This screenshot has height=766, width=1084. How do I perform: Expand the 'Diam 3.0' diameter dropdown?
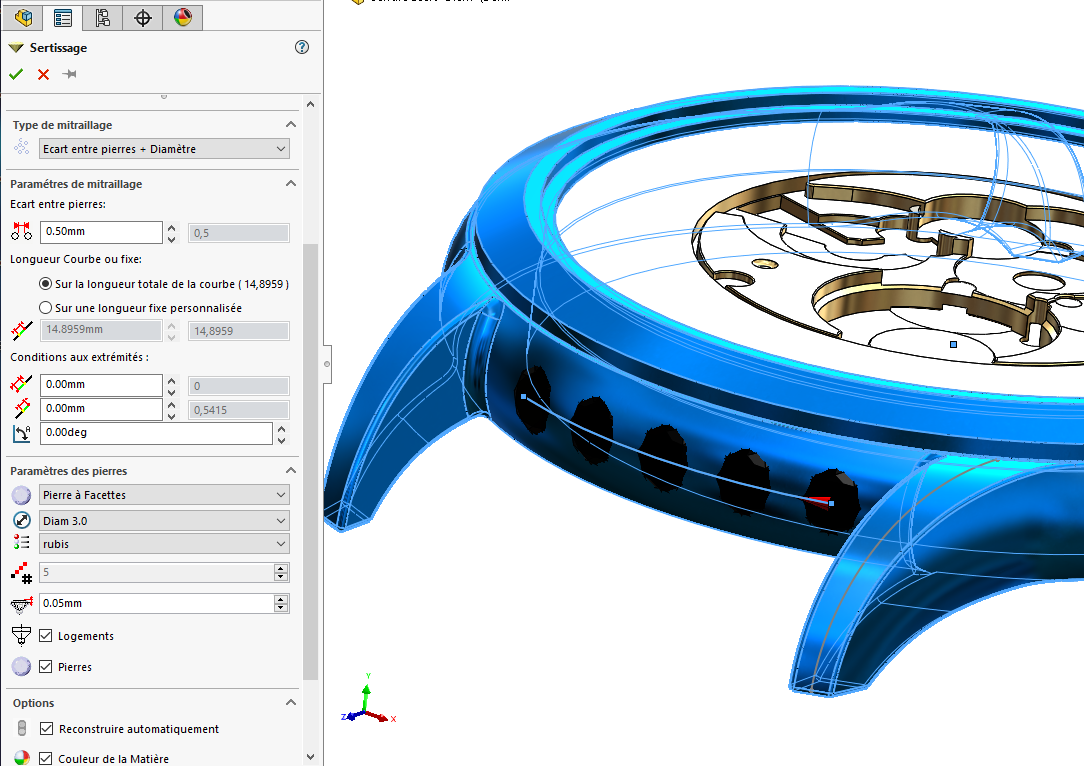(165, 521)
